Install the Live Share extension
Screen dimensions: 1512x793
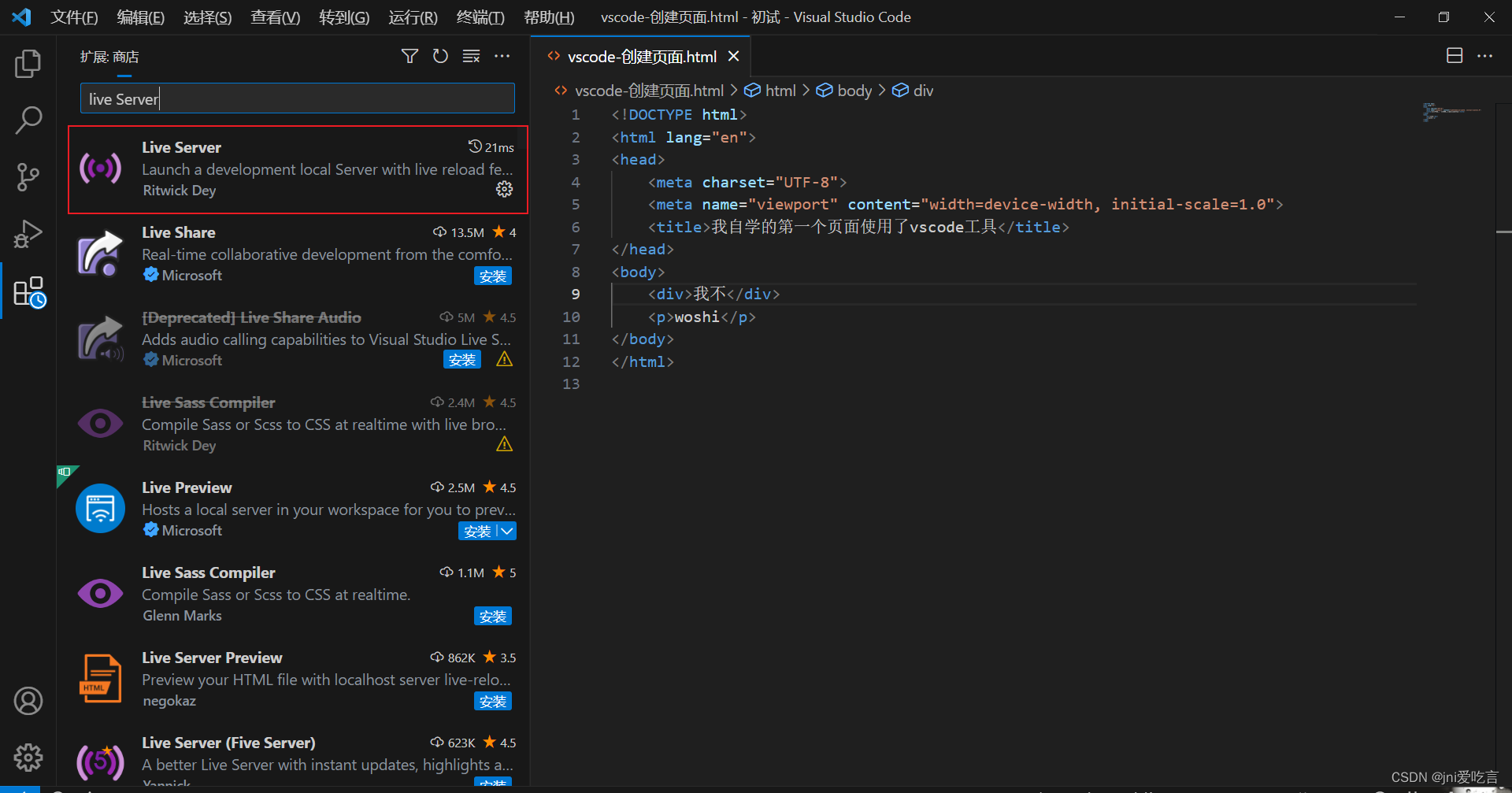click(493, 276)
